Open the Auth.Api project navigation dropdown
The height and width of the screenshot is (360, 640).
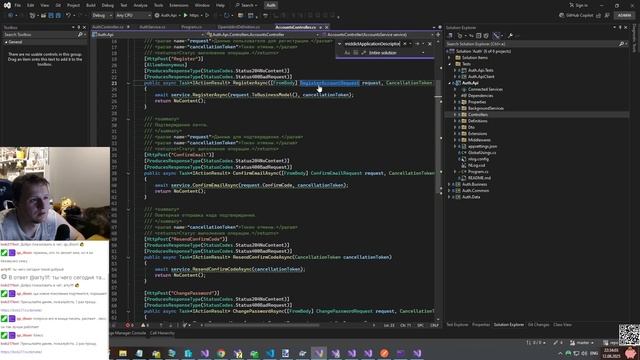(149, 35)
